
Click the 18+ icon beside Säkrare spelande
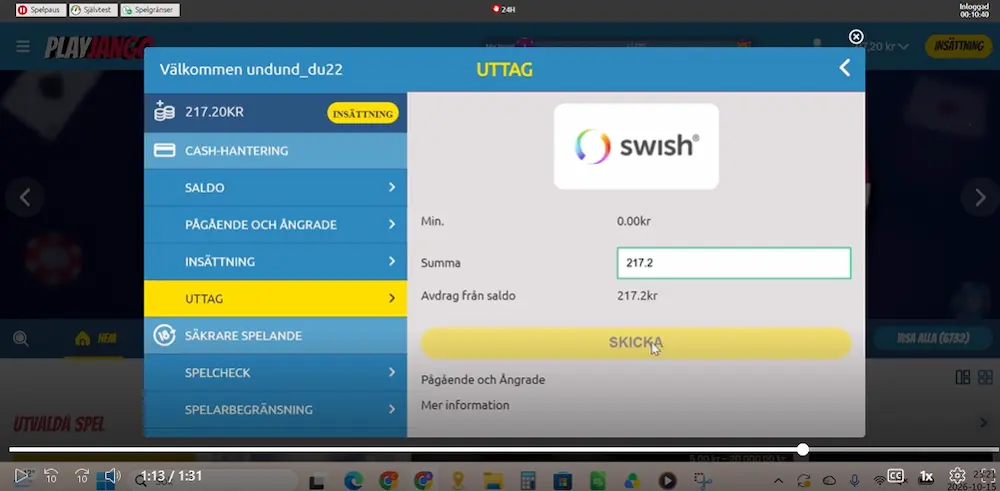(x=165, y=335)
